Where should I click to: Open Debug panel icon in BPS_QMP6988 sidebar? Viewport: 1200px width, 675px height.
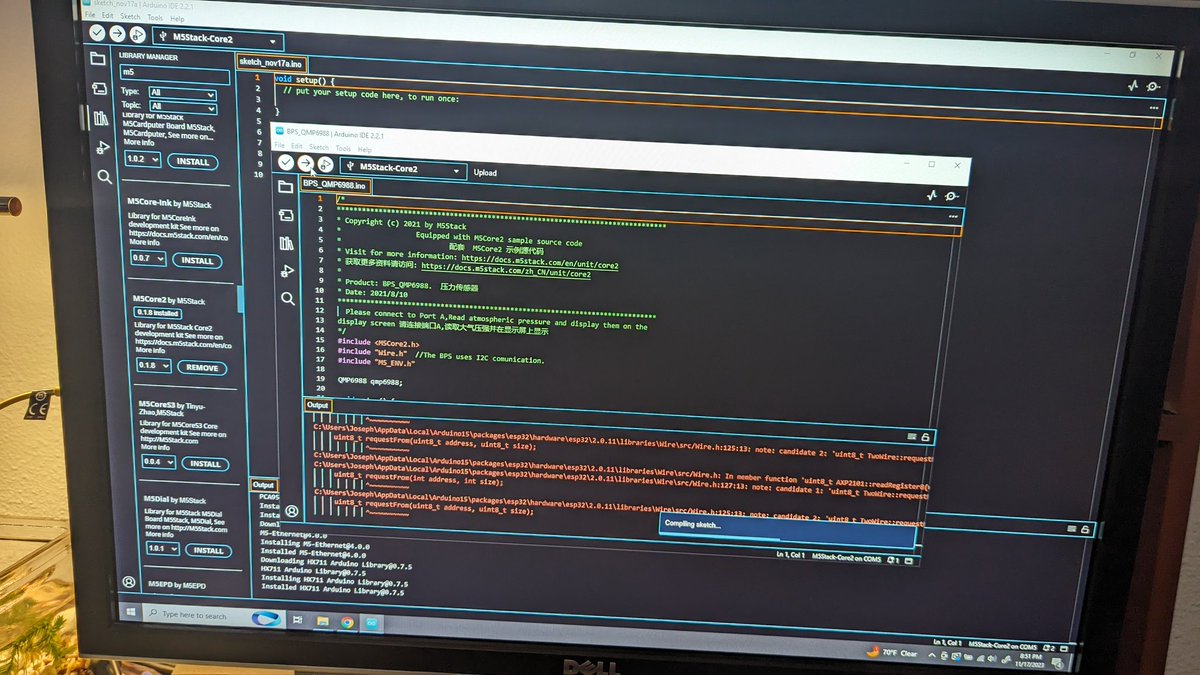(x=287, y=271)
